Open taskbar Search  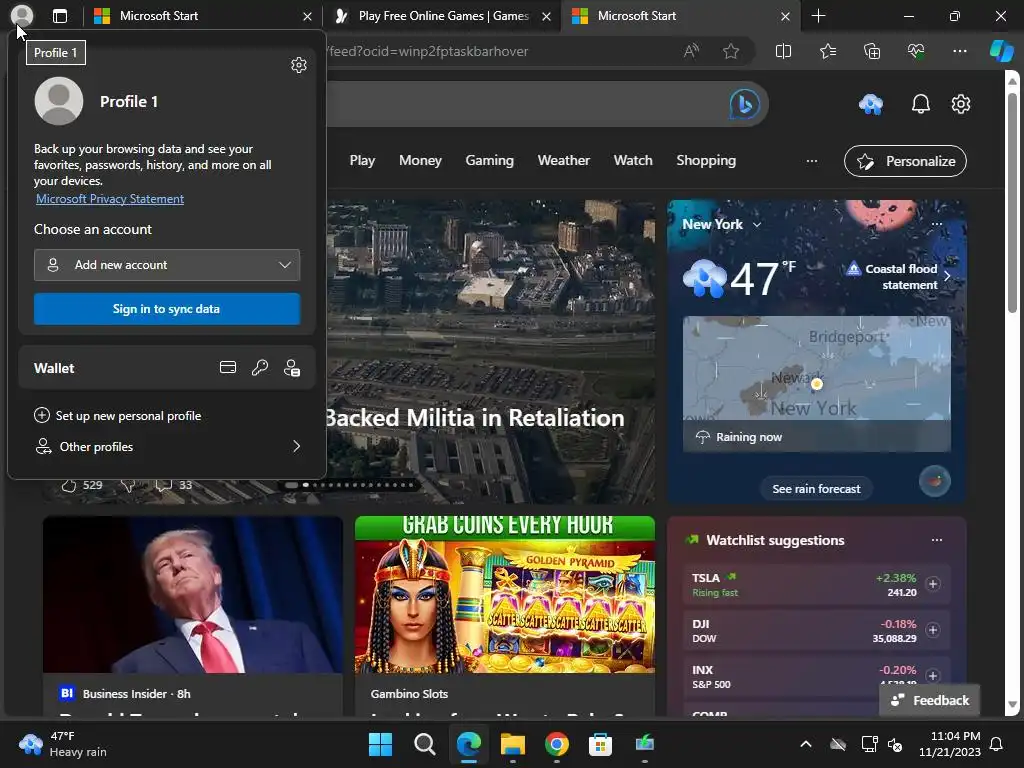pyautogui.click(x=425, y=744)
